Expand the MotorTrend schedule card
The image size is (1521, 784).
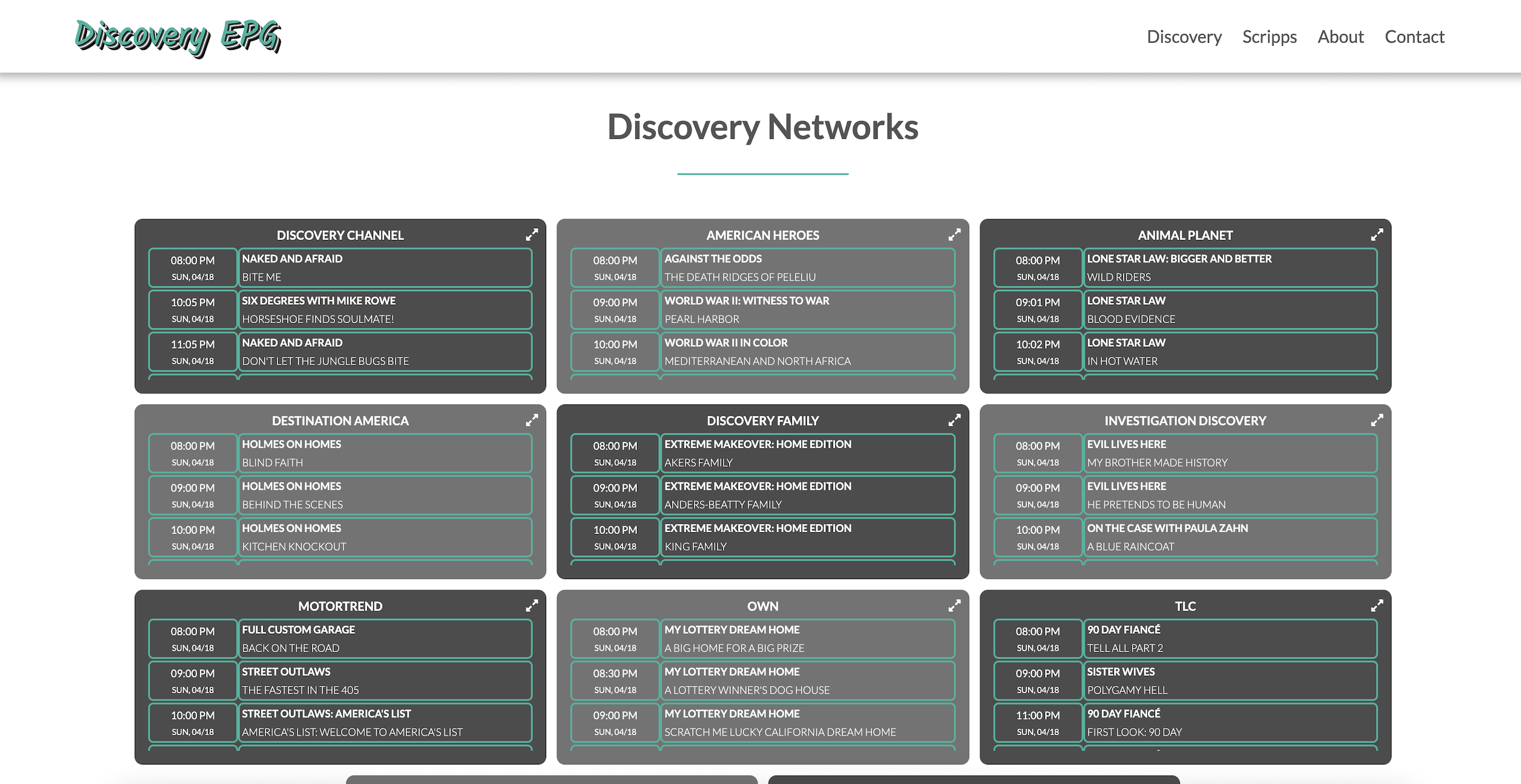point(532,605)
